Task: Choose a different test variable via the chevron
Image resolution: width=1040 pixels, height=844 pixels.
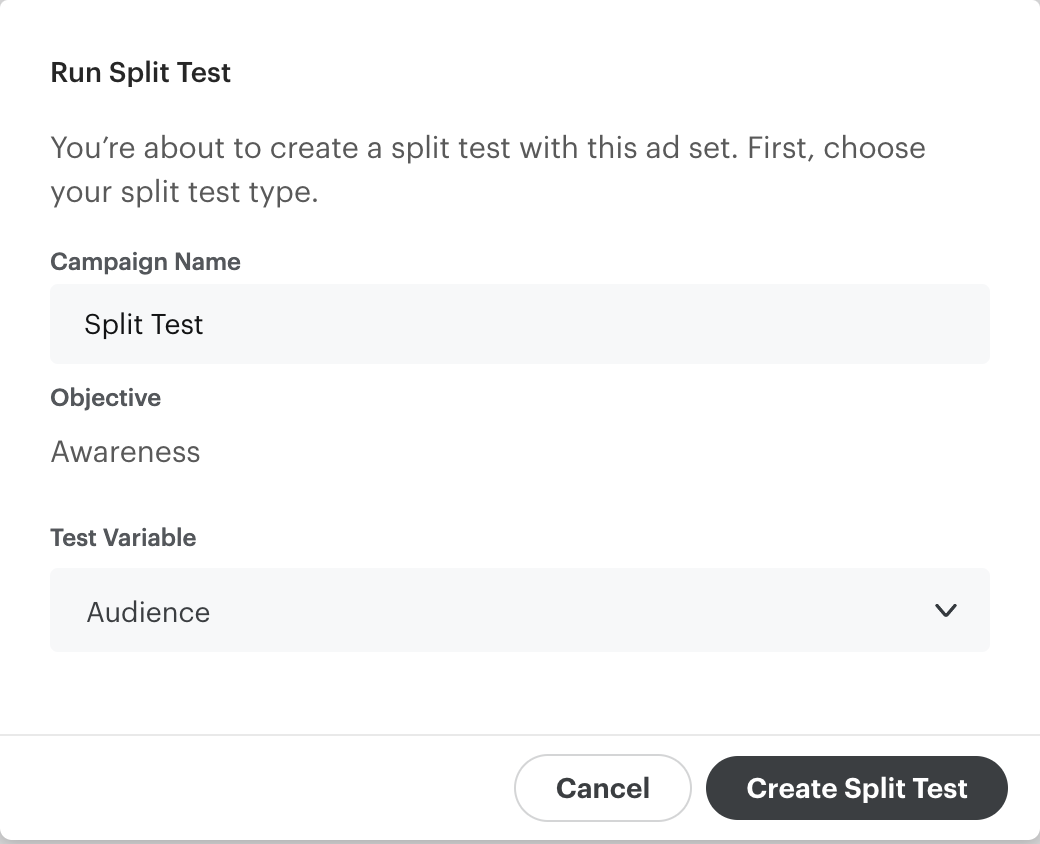Action: click(945, 610)
